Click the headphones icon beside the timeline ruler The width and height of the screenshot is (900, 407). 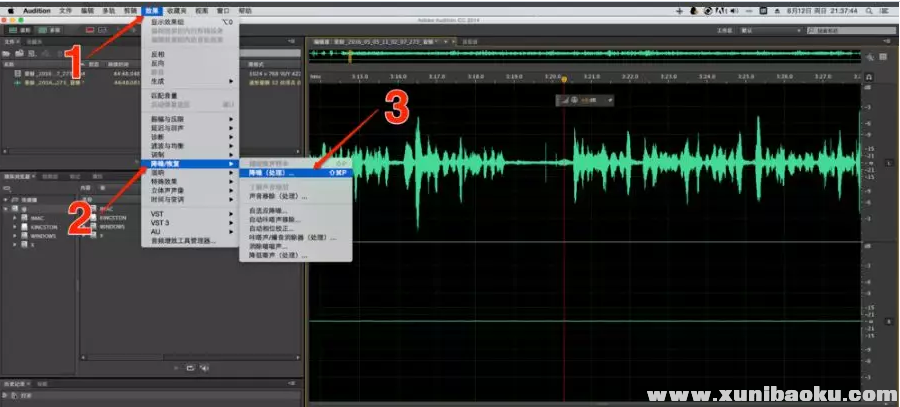(x=868, y=76)
